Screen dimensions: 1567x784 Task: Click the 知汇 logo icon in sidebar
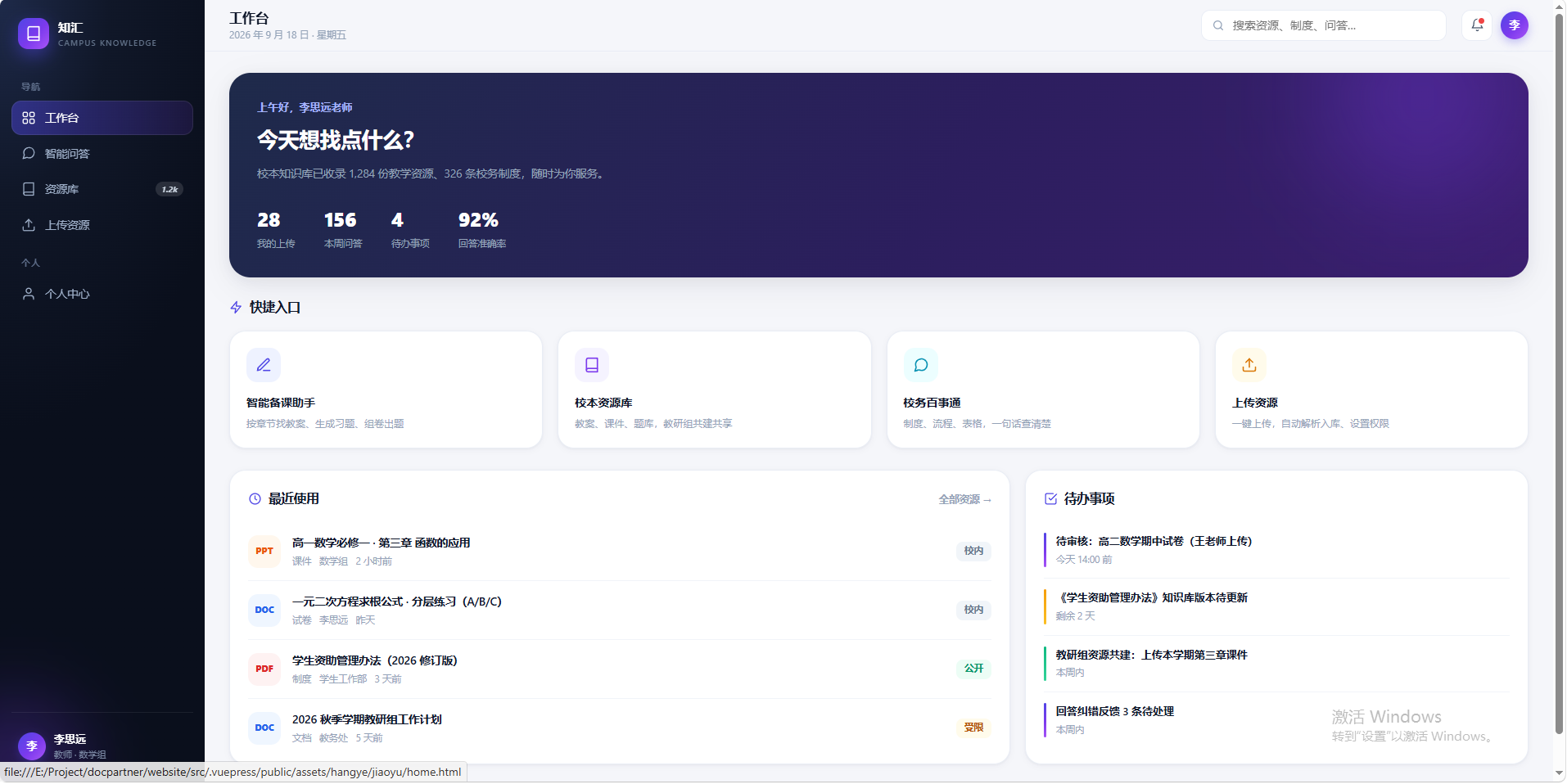(34, 34)
